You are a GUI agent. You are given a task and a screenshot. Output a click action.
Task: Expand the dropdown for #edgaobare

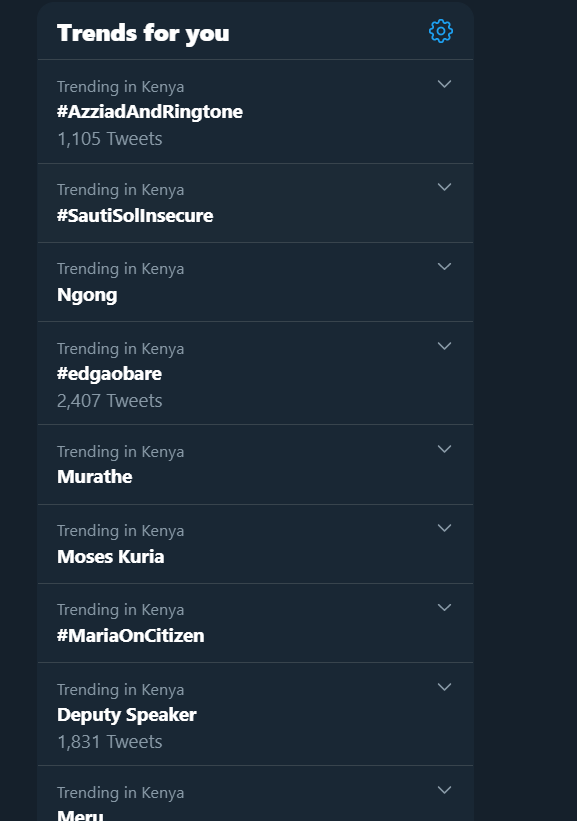coord(444,345)
